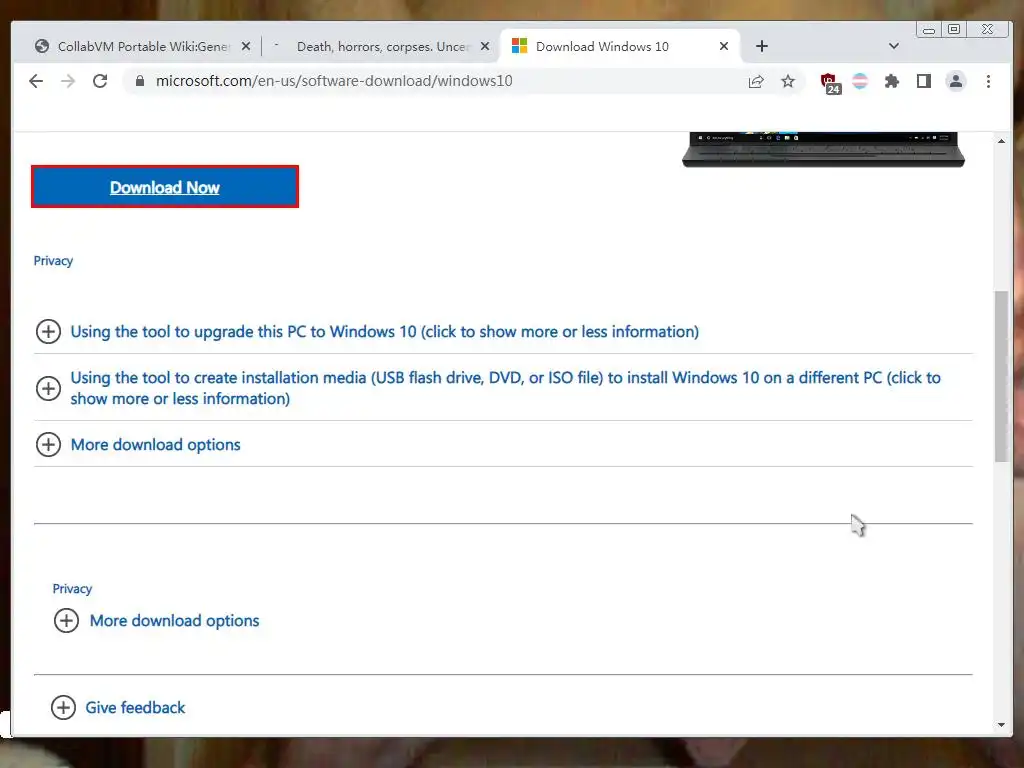The height and width of the screenshot is (768, 1024).
Task: Open Chrome three-dot menu
Action: 988,81
